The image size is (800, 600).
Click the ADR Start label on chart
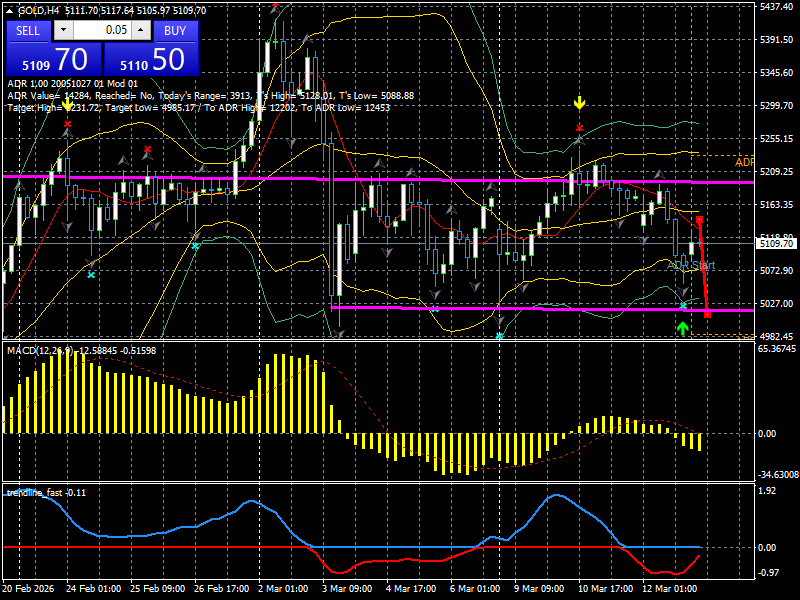click(x=691, y=265)
